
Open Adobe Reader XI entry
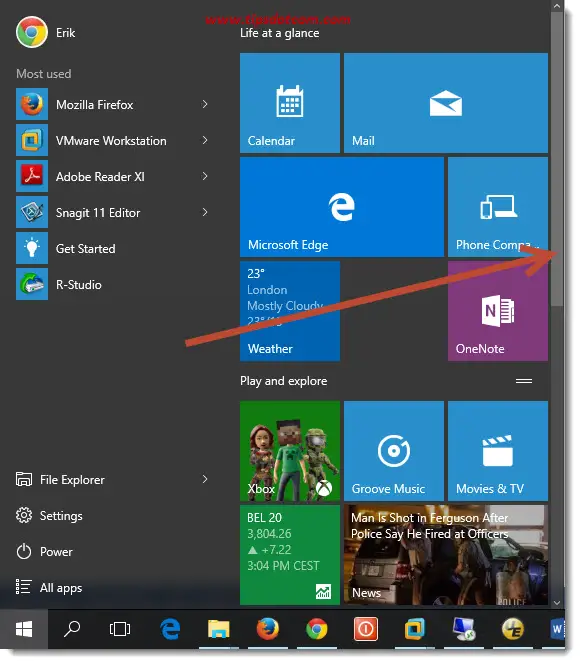point(112,176)
